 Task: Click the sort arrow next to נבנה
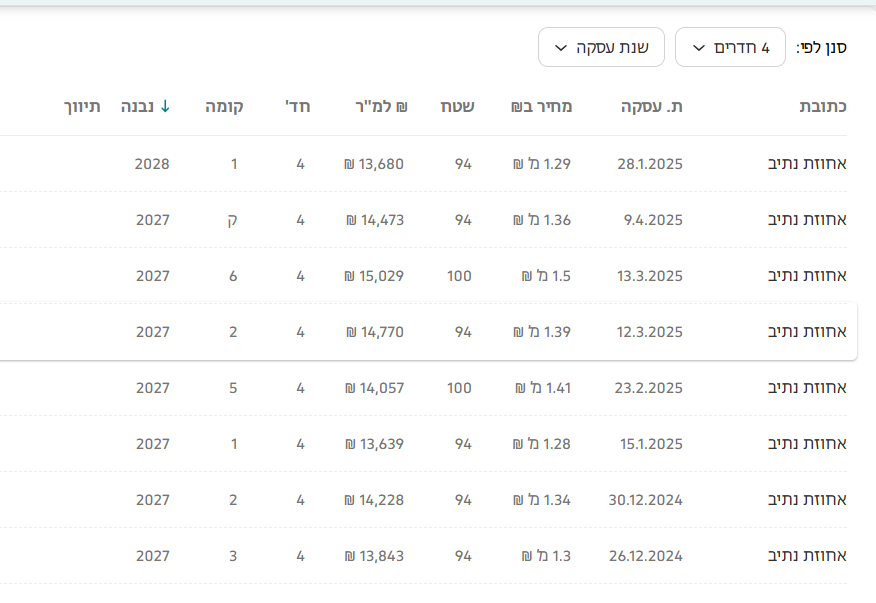pos(165,106)
